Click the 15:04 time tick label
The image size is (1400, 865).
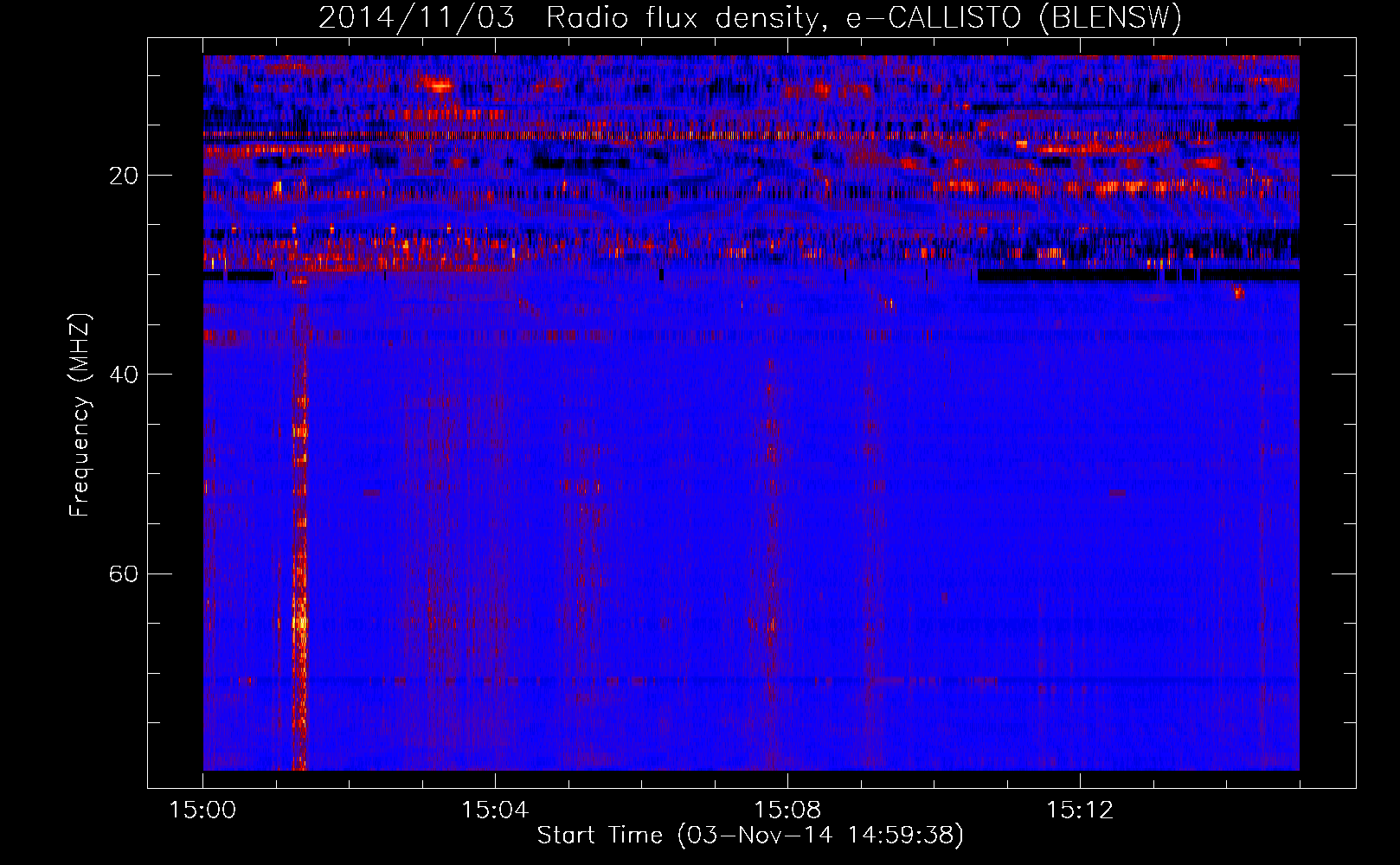pos(495,811)
